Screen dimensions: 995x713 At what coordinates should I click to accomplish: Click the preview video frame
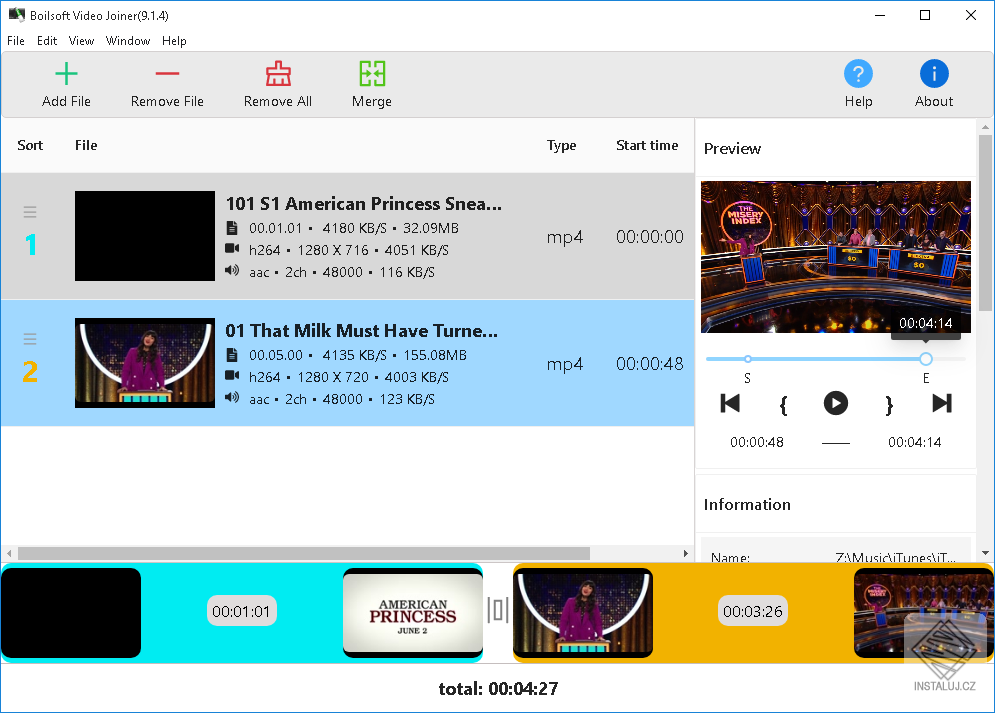(x=836, y=257)
